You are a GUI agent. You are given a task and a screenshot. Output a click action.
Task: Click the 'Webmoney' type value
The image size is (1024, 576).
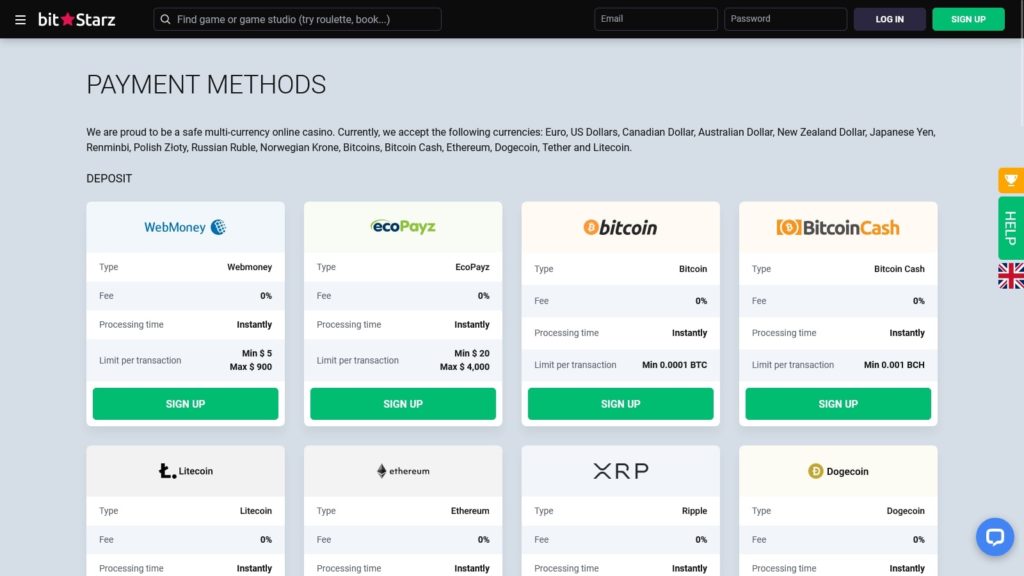pyautogui.click(x=249, y=267)
